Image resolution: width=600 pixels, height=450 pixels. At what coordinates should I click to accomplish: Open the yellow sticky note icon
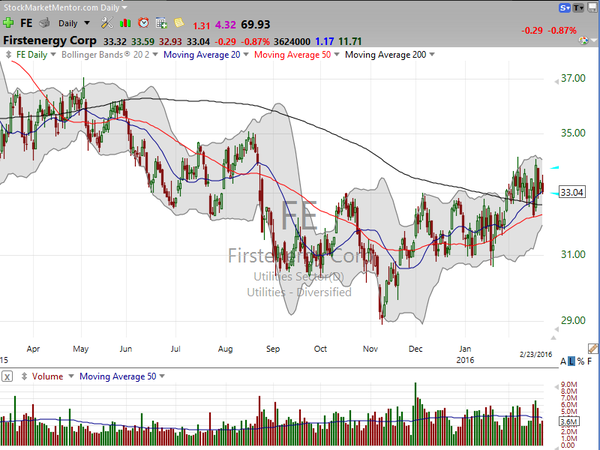179,23
